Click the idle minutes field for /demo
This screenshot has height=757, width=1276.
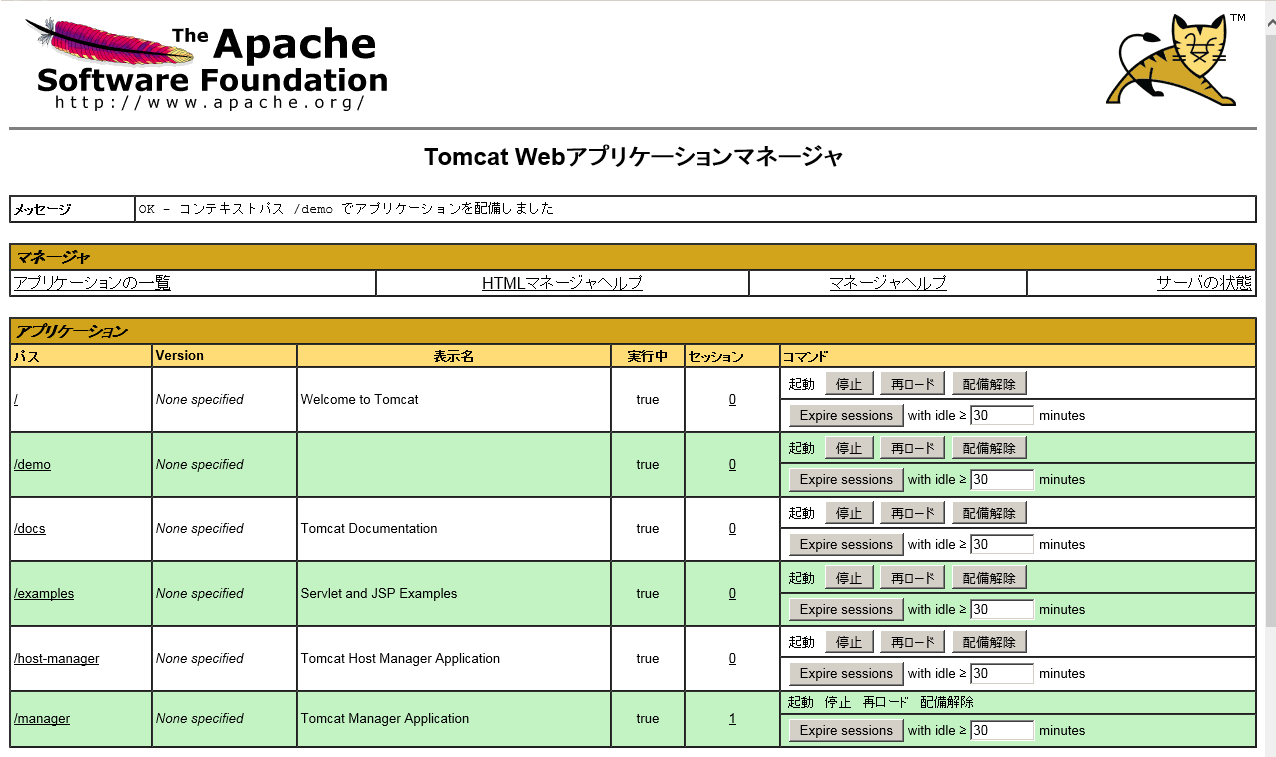click(1002, 479)
